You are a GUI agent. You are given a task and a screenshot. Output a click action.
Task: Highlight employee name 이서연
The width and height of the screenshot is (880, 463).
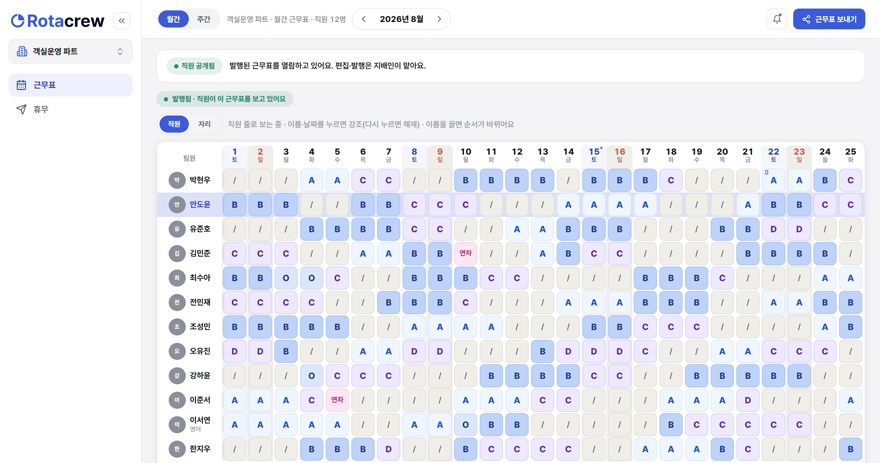(200, 421)
